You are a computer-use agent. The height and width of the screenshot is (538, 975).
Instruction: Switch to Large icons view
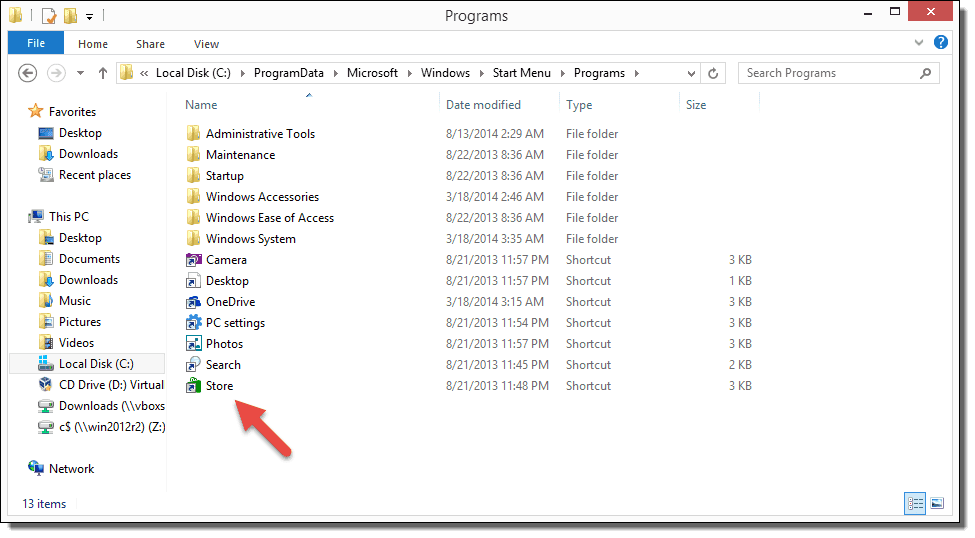point(937,503)
